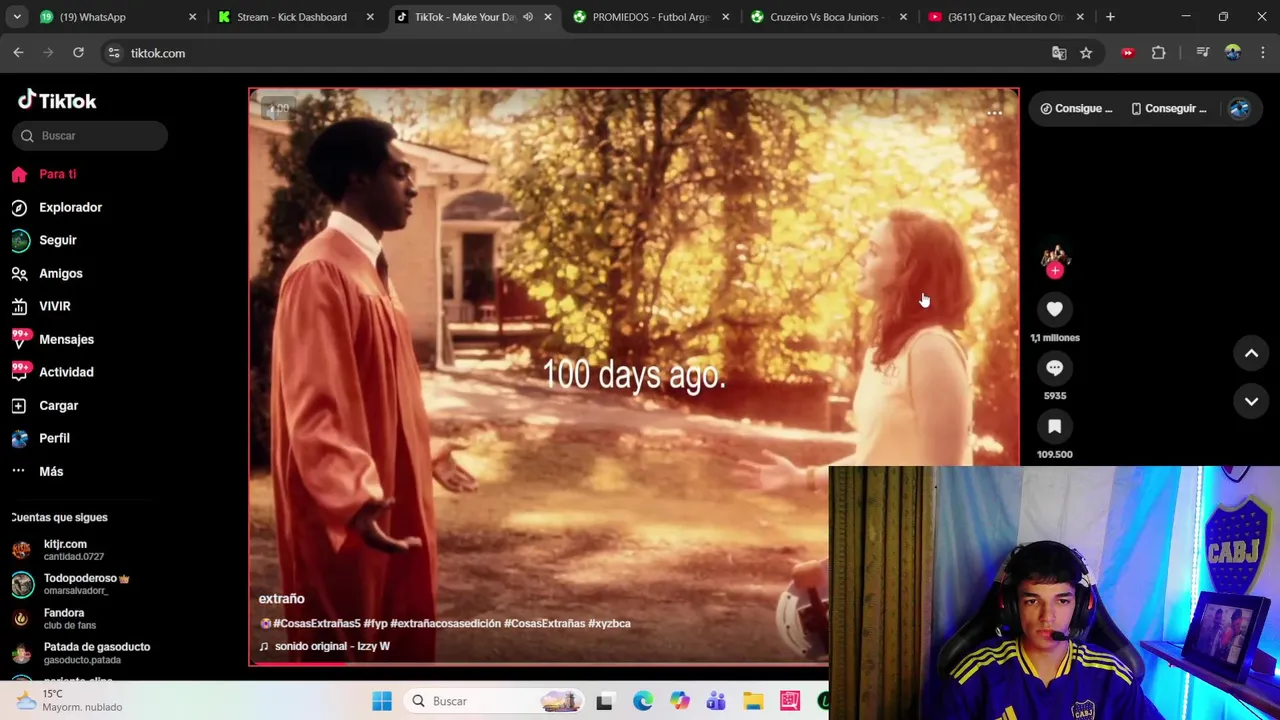1280x720 pixels.
Task: Focus the TikTok Buscar search field
Action: pyautogui.click(x=90, y=136)
